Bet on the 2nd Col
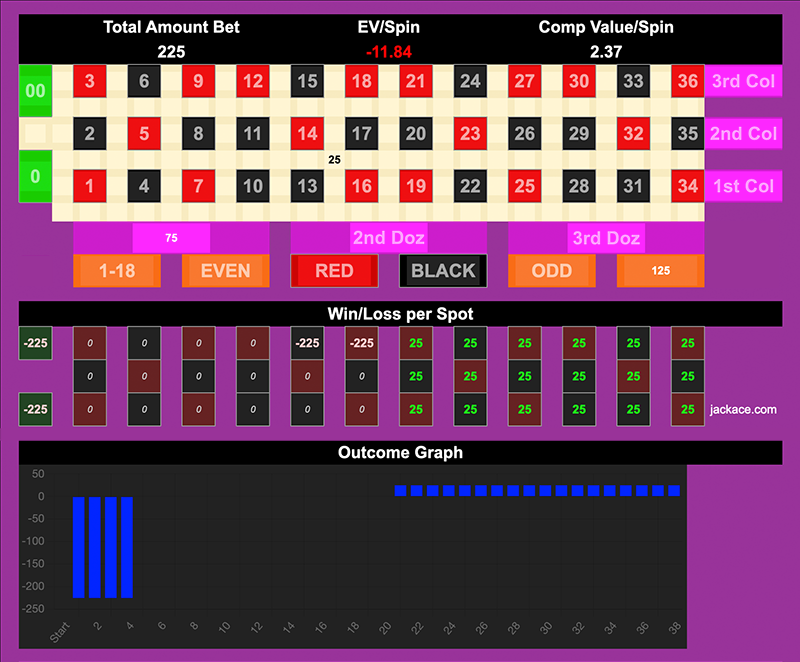Screen dimensions: 800x662 (x=743, y=133)
